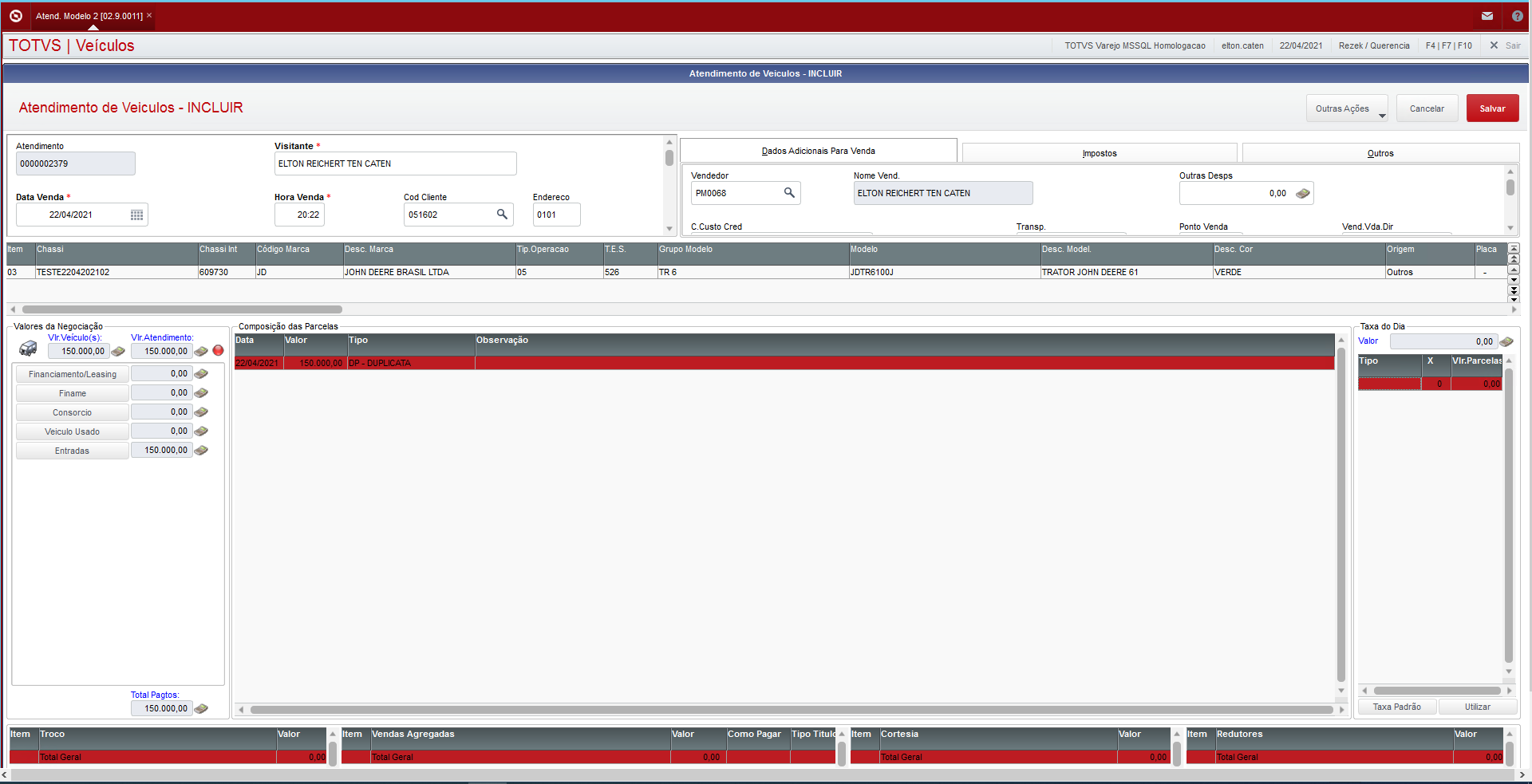Open calculator for Veiculo Usado value
Viewport: 1532px width, 784px height.
(201, 431)
